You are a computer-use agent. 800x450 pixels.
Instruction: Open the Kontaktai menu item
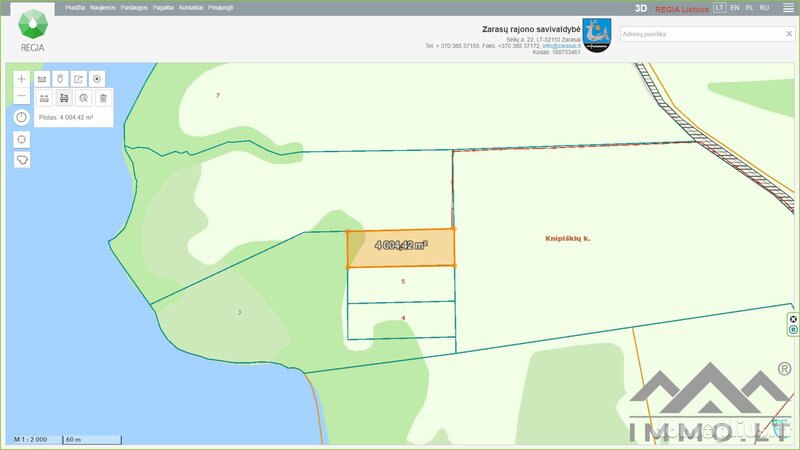click(191, 8)
